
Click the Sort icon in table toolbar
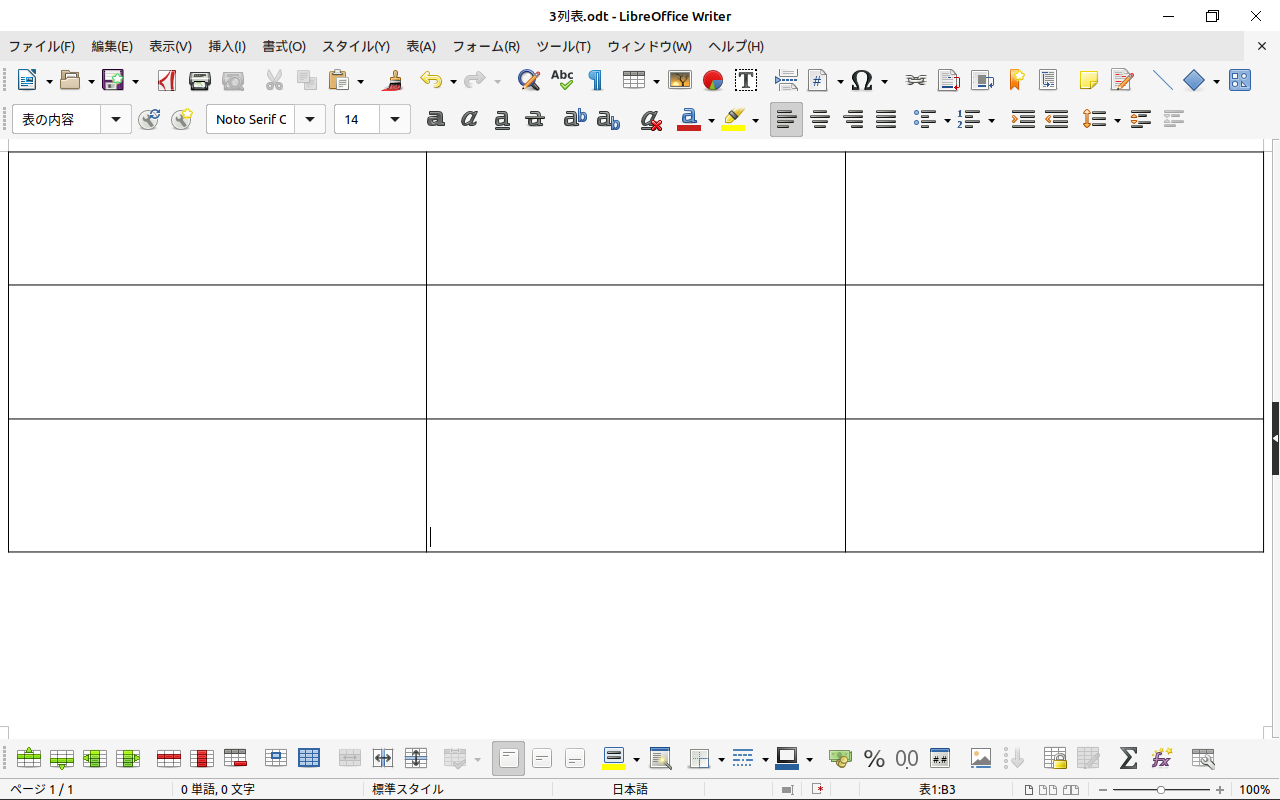[x=1014, y=758]
